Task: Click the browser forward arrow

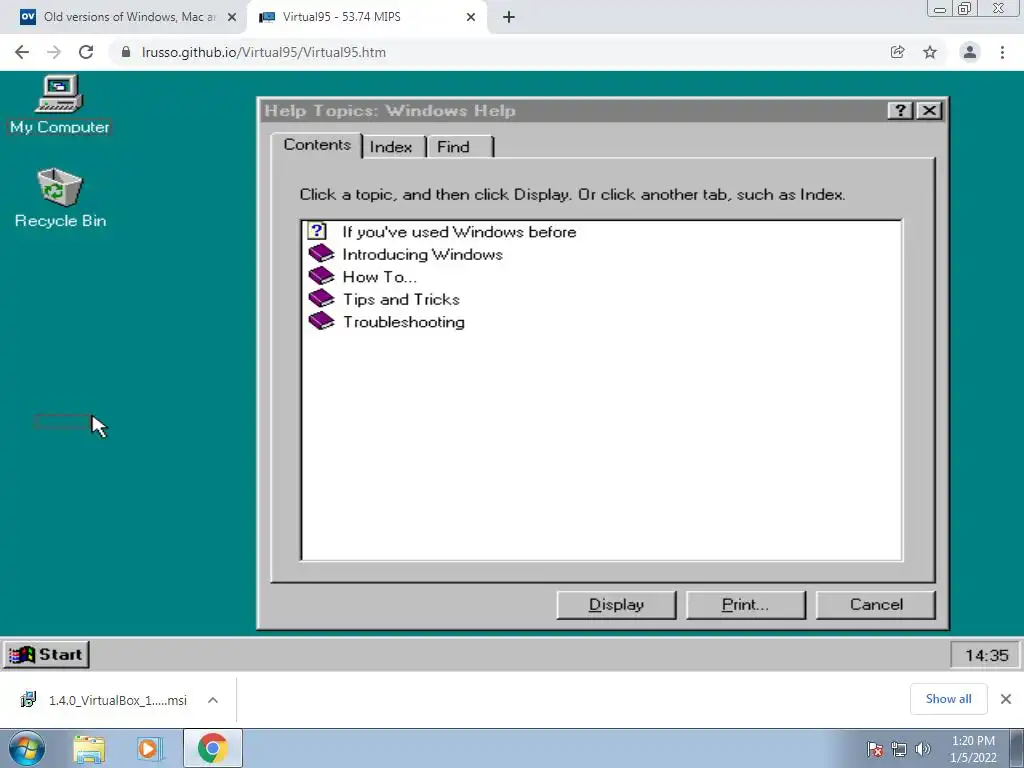Action: pyautogui.click(x=54, y=52)
